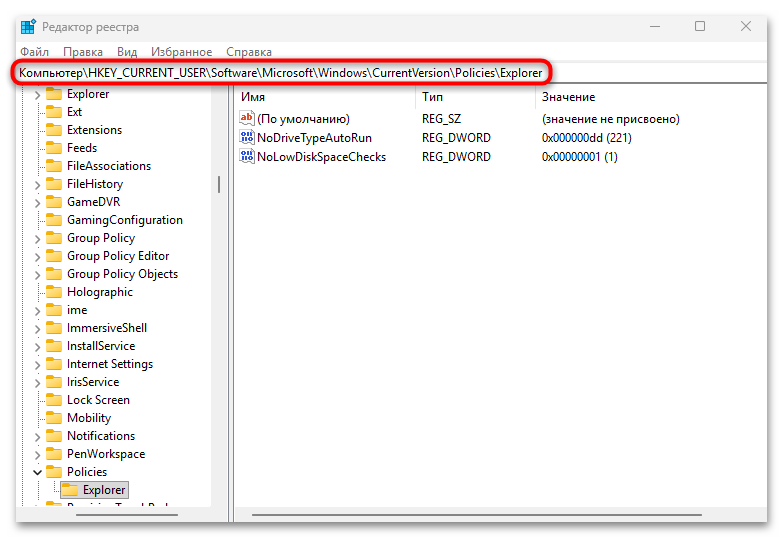Select the Holographic folder icon

[x=54, y=292]
